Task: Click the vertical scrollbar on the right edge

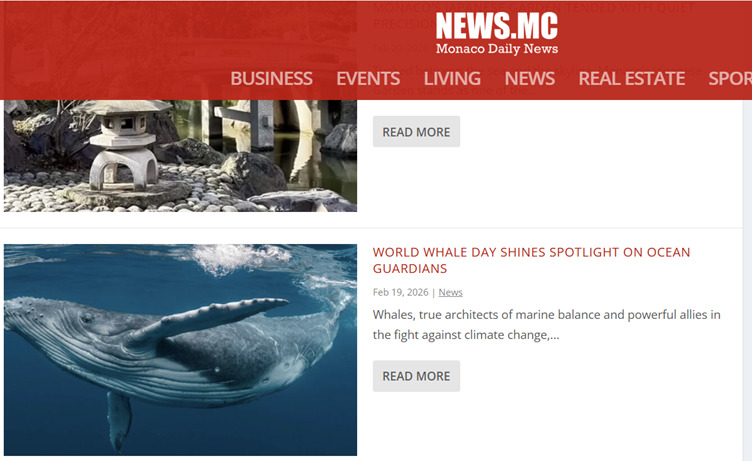Action: coord(747,278)
